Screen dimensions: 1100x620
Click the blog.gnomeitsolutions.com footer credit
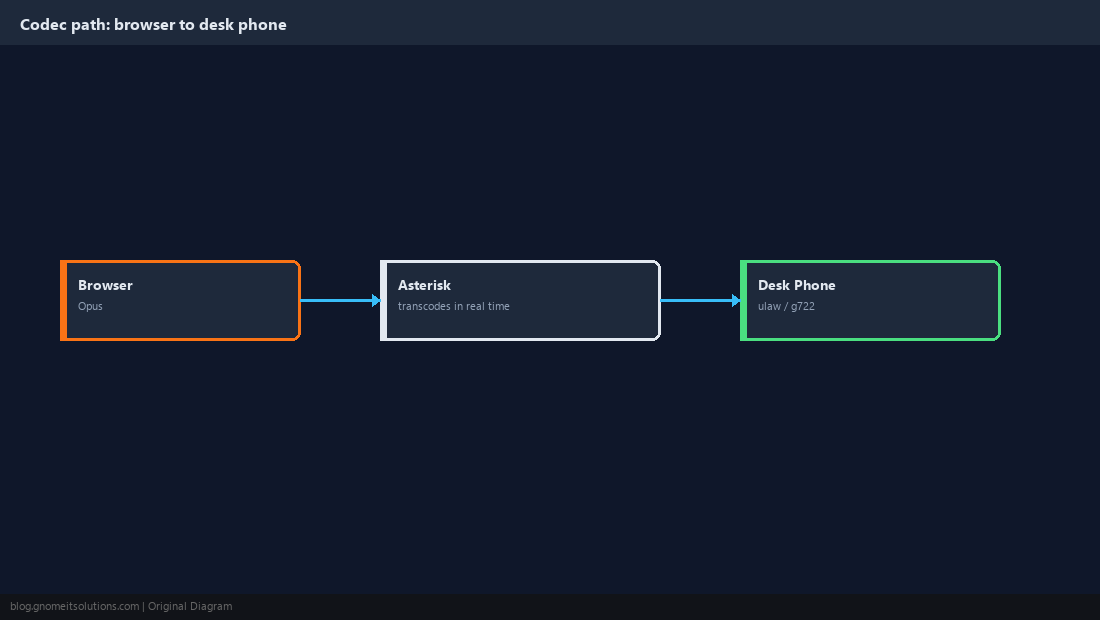[x=121, y=606]
